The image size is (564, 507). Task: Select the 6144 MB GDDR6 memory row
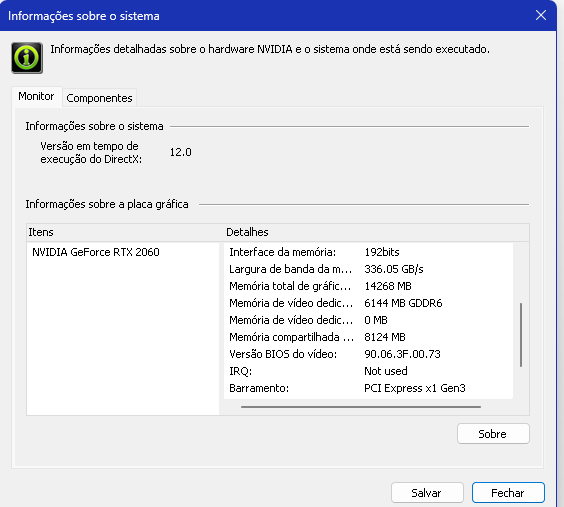368,303
